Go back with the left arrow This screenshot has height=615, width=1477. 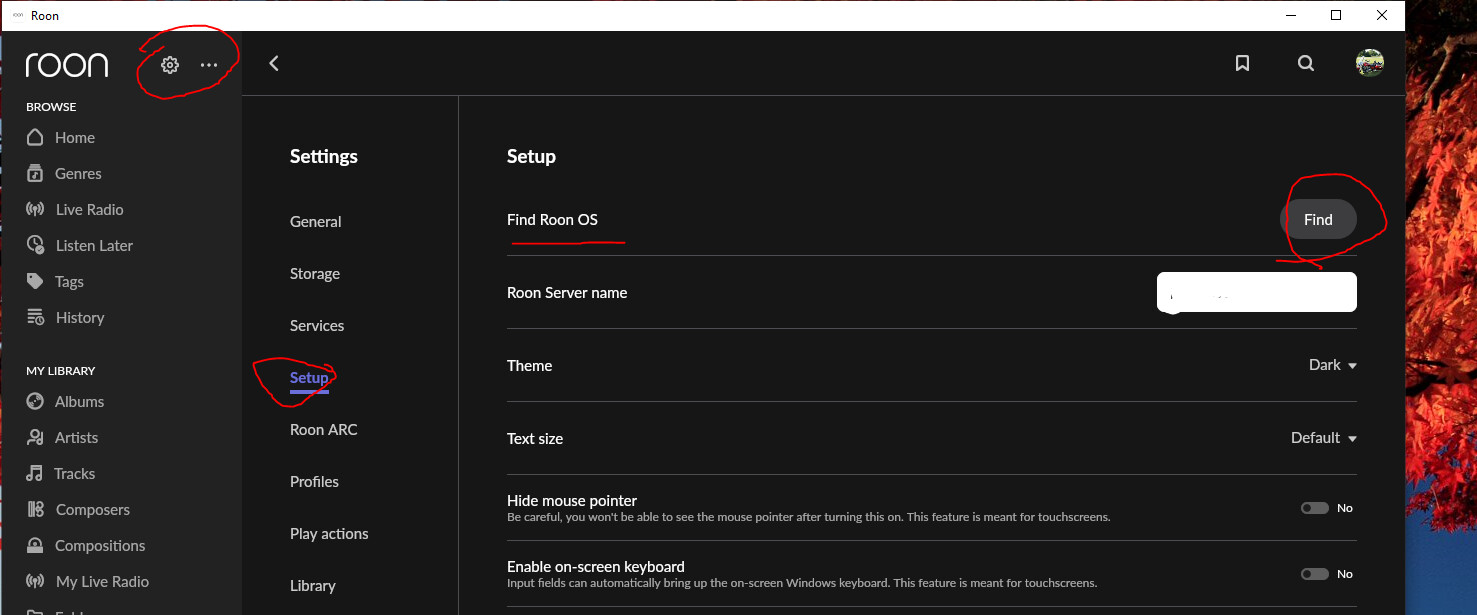click(x=274, y=63)
